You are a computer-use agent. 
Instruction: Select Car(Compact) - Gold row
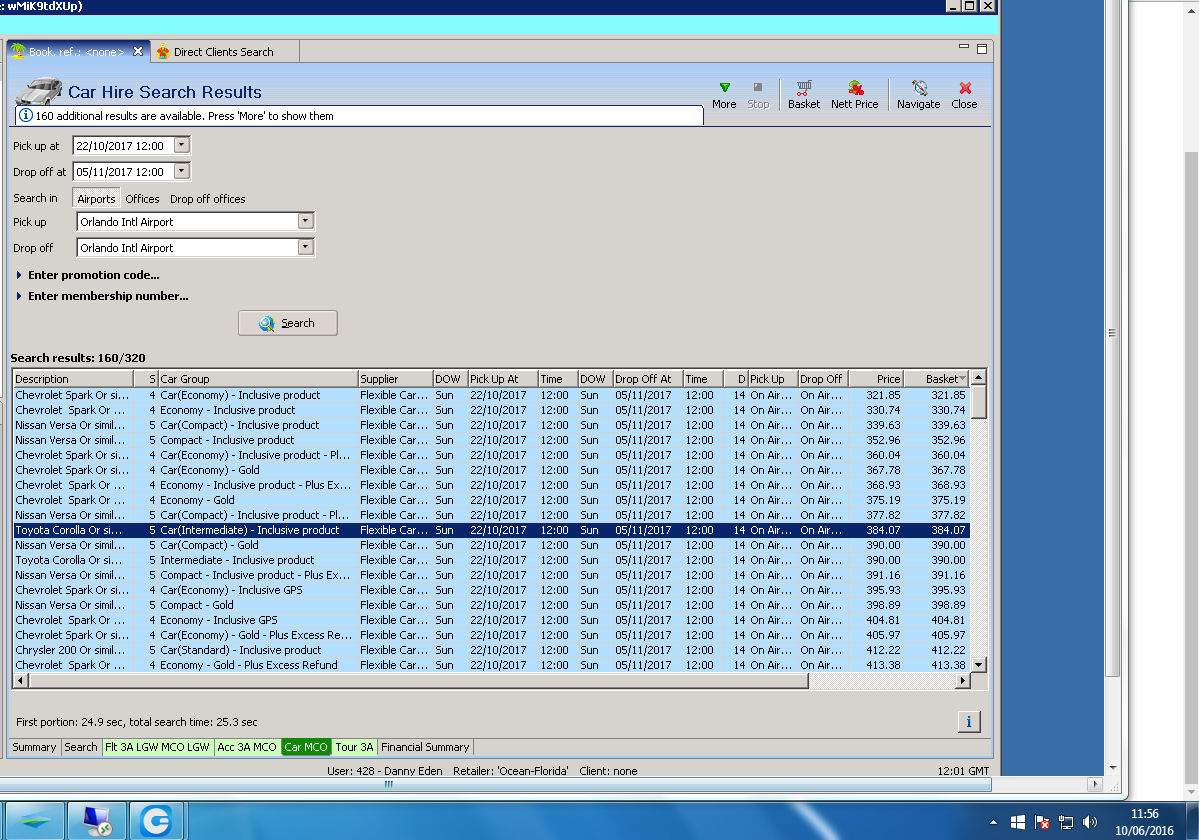click(x=491, y=545)
